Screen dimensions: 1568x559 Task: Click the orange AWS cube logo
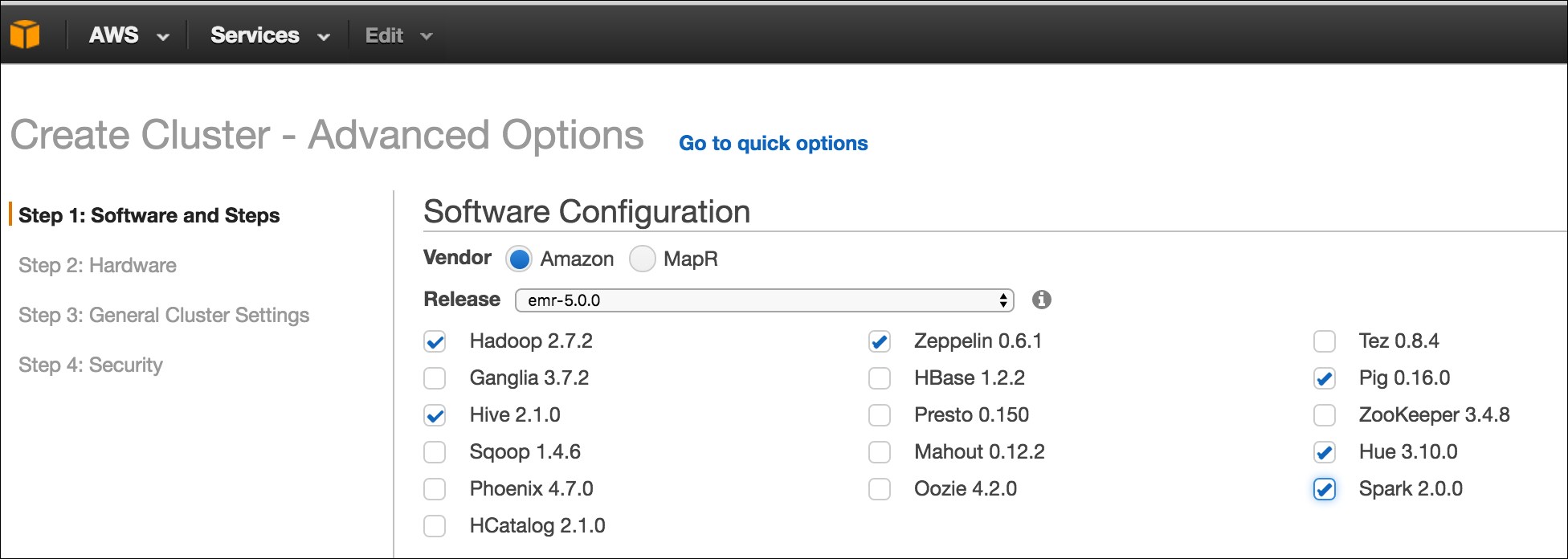[x=25, y=35]
